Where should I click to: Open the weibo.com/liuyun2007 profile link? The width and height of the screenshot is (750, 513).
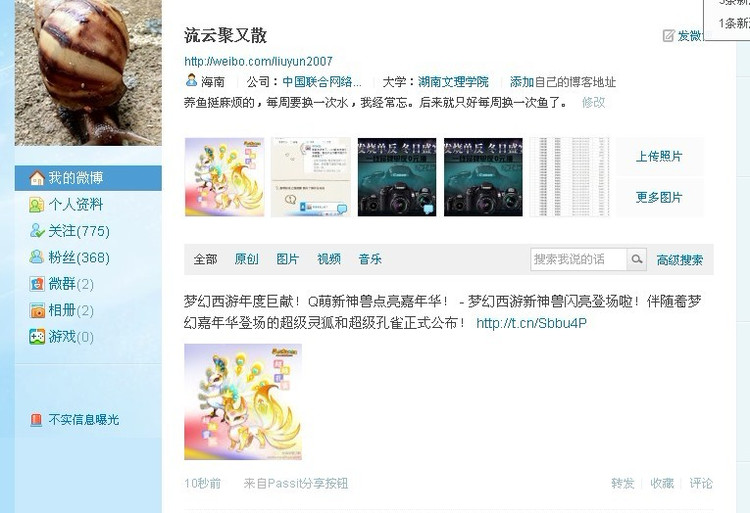pos(258,61)
